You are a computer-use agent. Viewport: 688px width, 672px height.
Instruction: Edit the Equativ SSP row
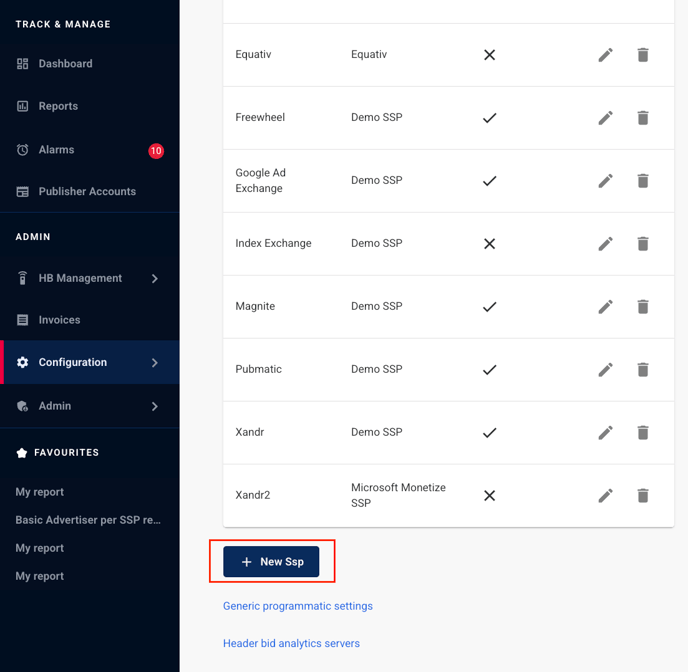(606, 55)
